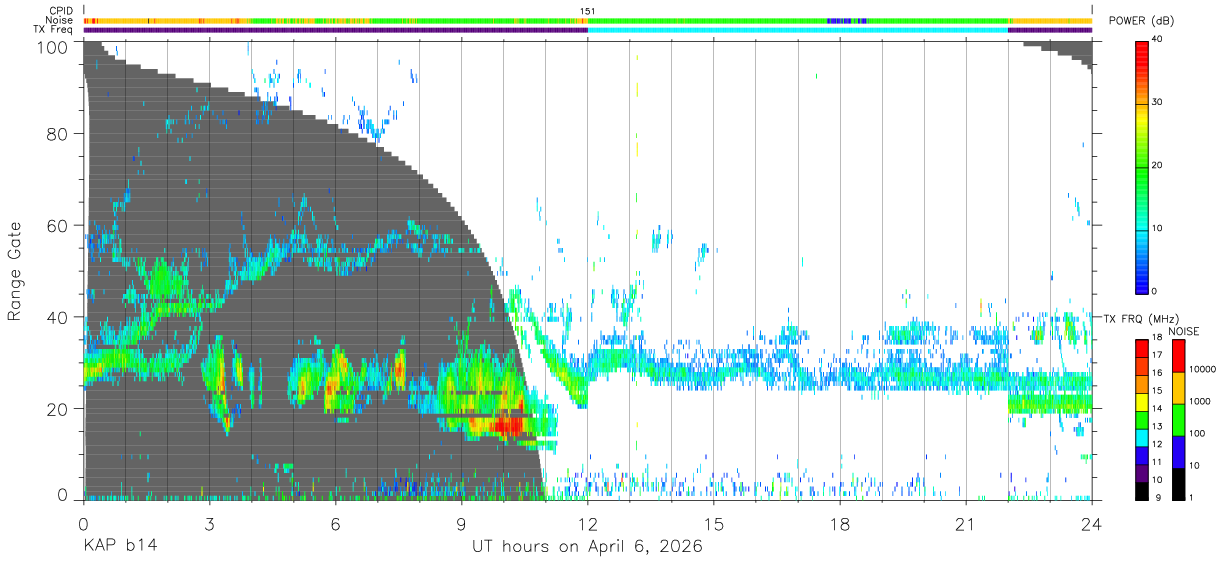Click the red high-power echo near 10 UT
The image size is (1228, 567).
tap(507, 425)
